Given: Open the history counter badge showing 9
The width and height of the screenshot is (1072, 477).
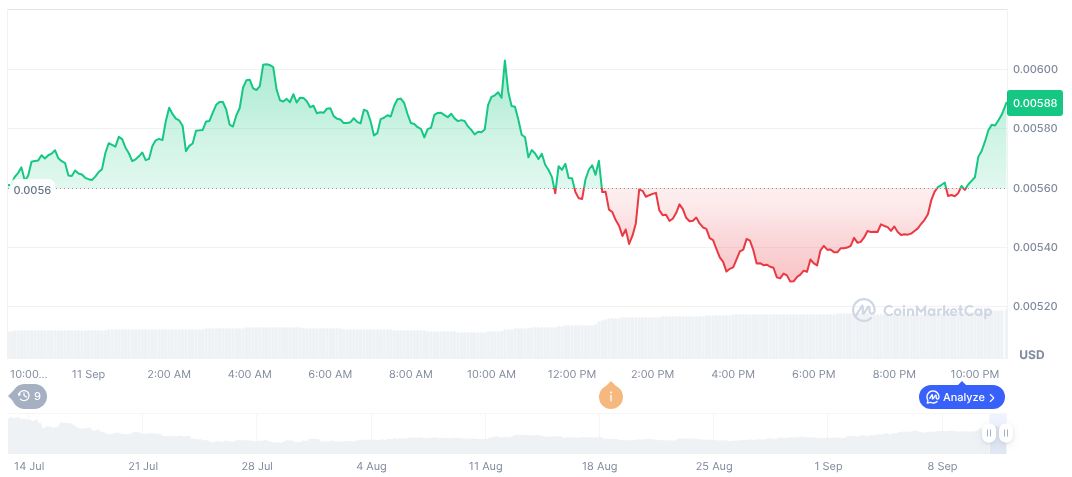Looking at the screenshot, I should point(29,396).
